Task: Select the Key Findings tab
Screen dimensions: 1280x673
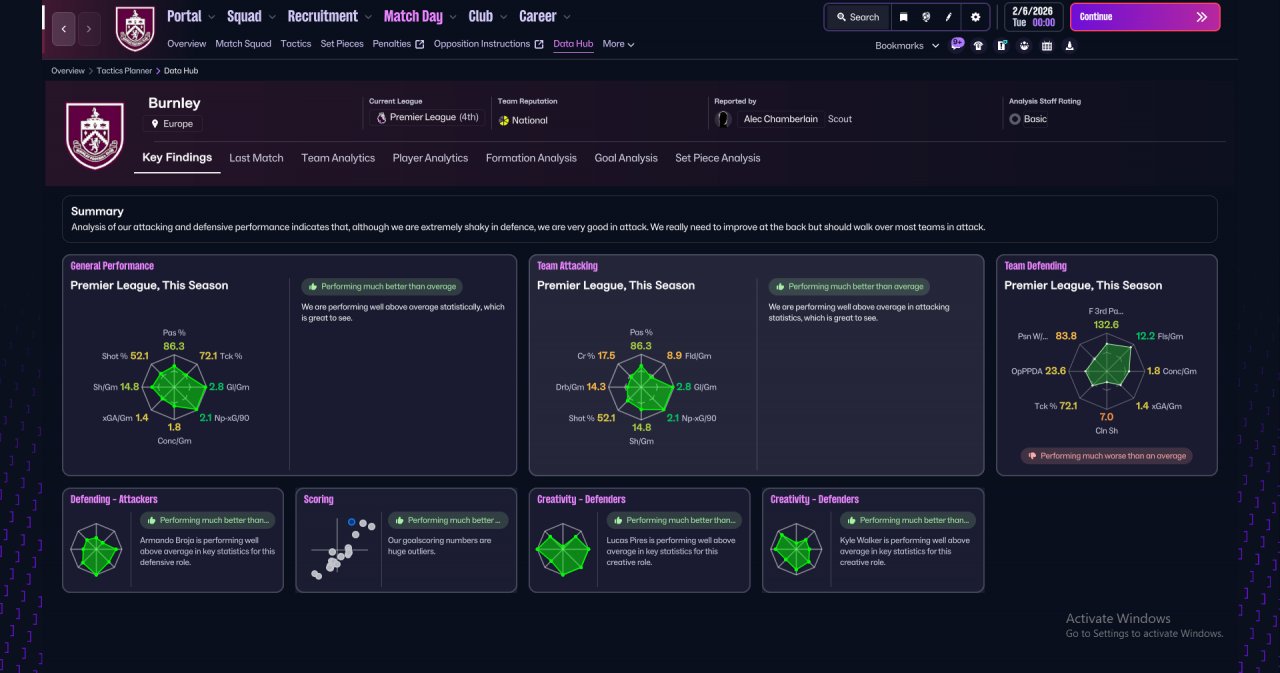Action: [x=177, y=158]
